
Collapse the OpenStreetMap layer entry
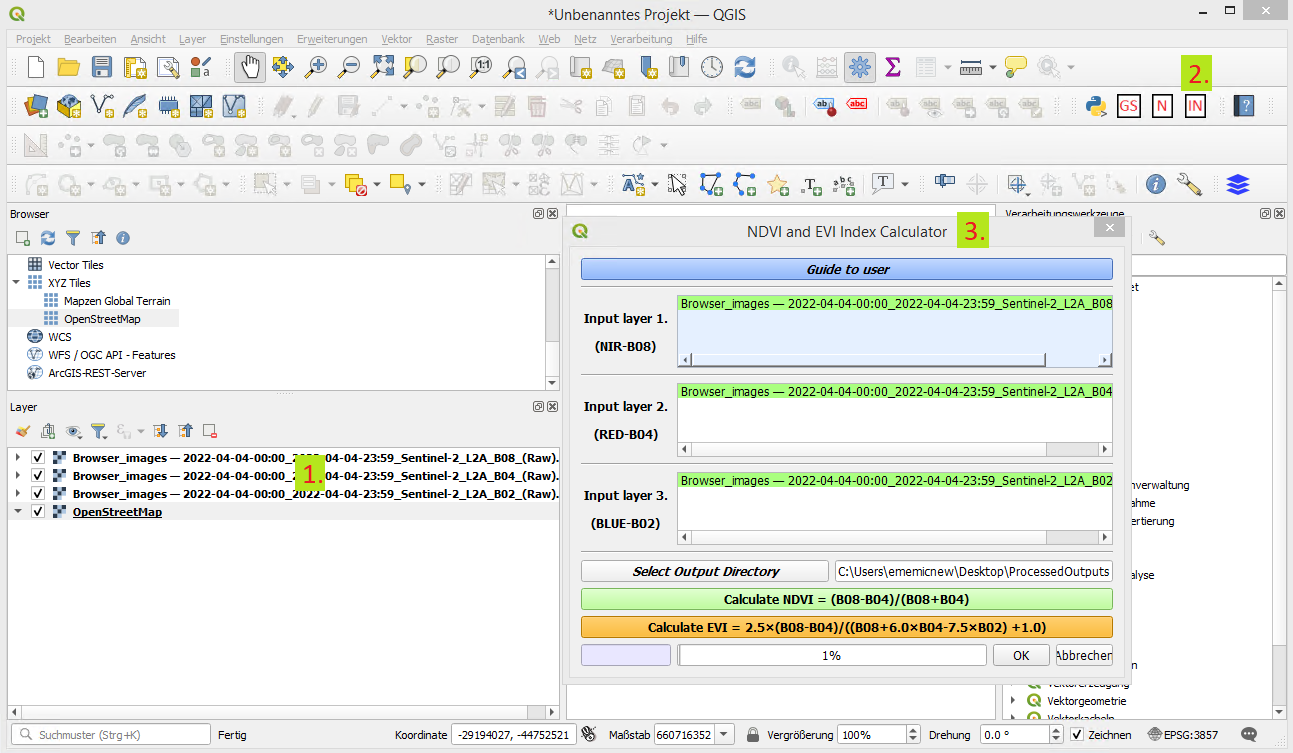coord(18,511)
